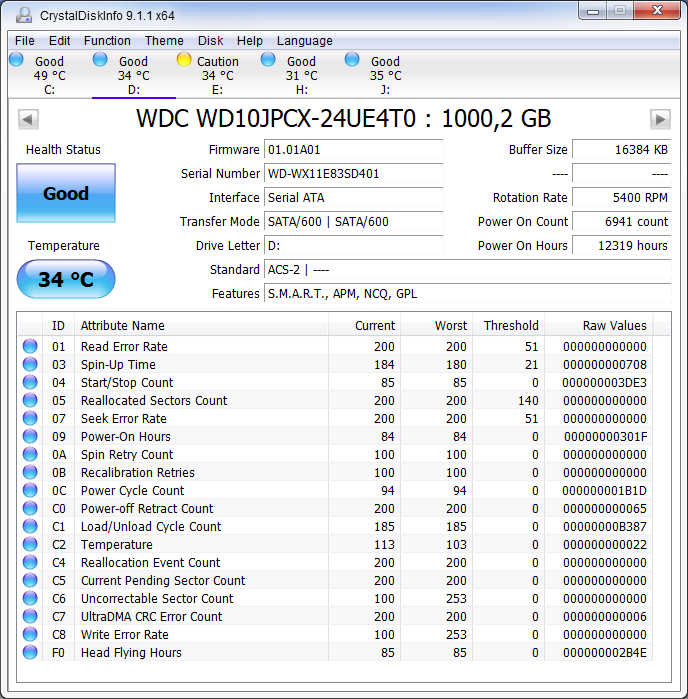Image resolution: width=688 pixels, height=699 pixels.
Task: Click the Serial Number field
Action: pyautogui.click(x=354, y=173)
